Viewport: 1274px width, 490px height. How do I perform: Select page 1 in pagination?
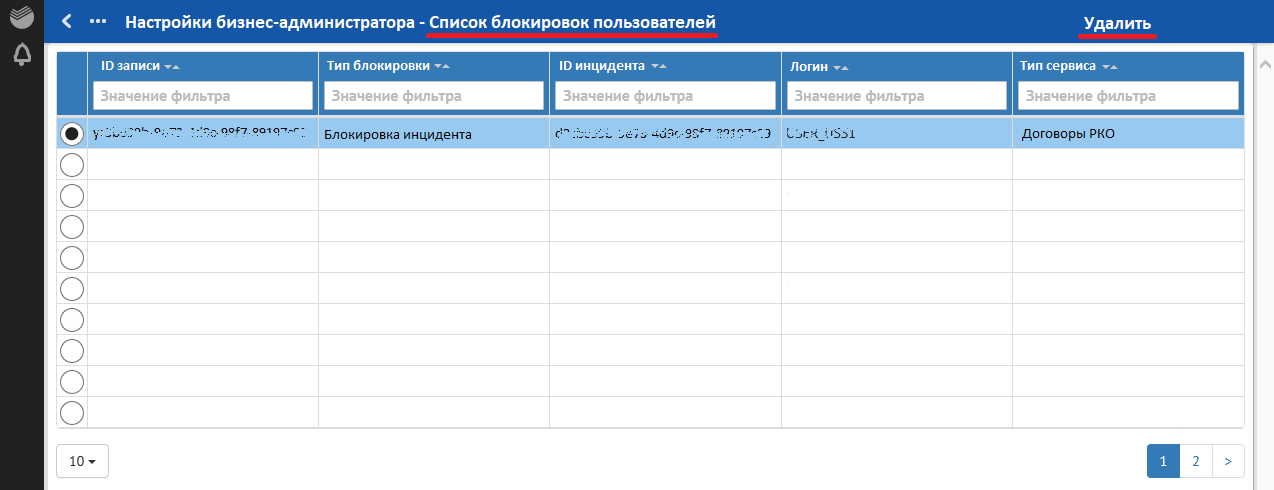(1163, 461)
